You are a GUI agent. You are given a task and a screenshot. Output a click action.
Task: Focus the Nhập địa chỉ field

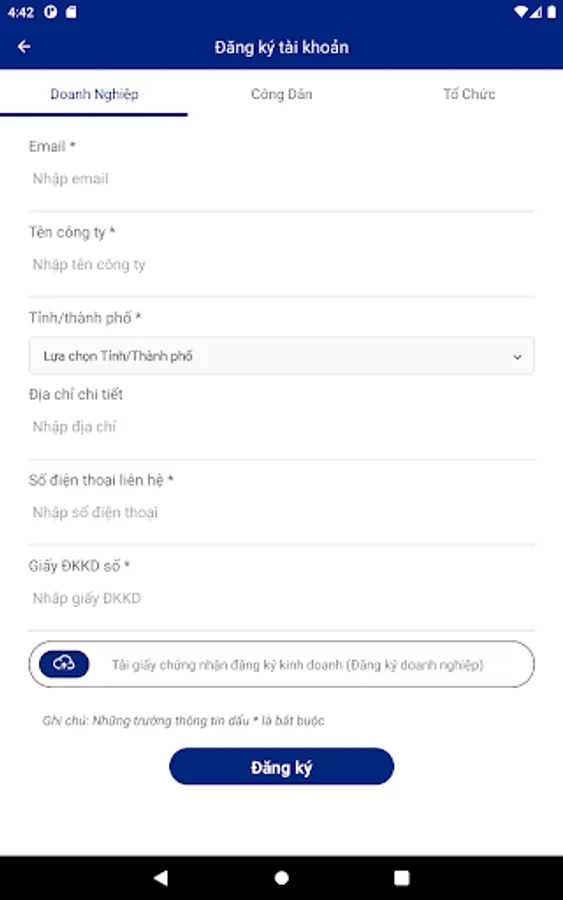click(x=281, y=427)
